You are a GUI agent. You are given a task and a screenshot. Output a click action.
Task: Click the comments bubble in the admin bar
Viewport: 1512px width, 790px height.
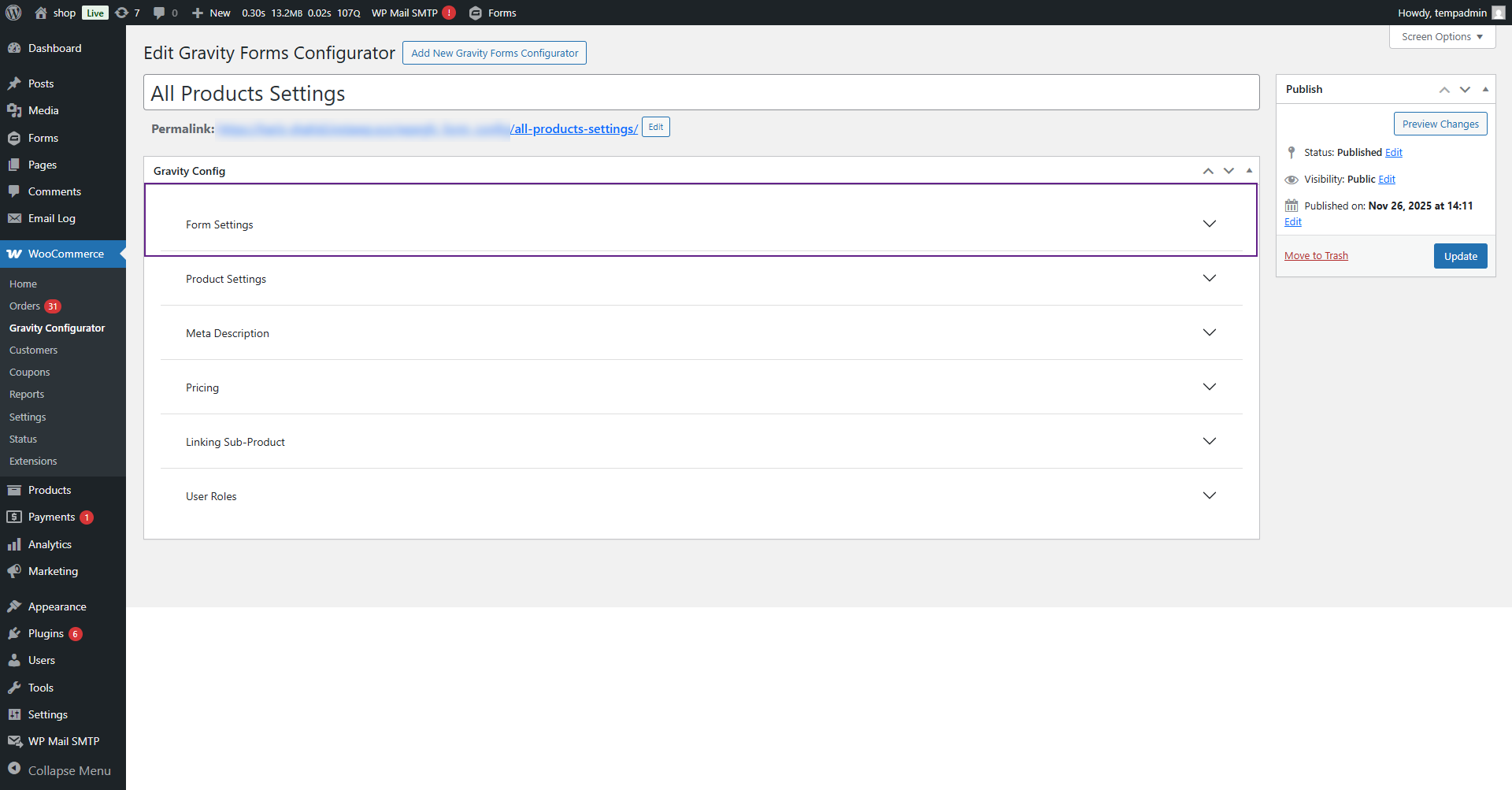[161, 13]
